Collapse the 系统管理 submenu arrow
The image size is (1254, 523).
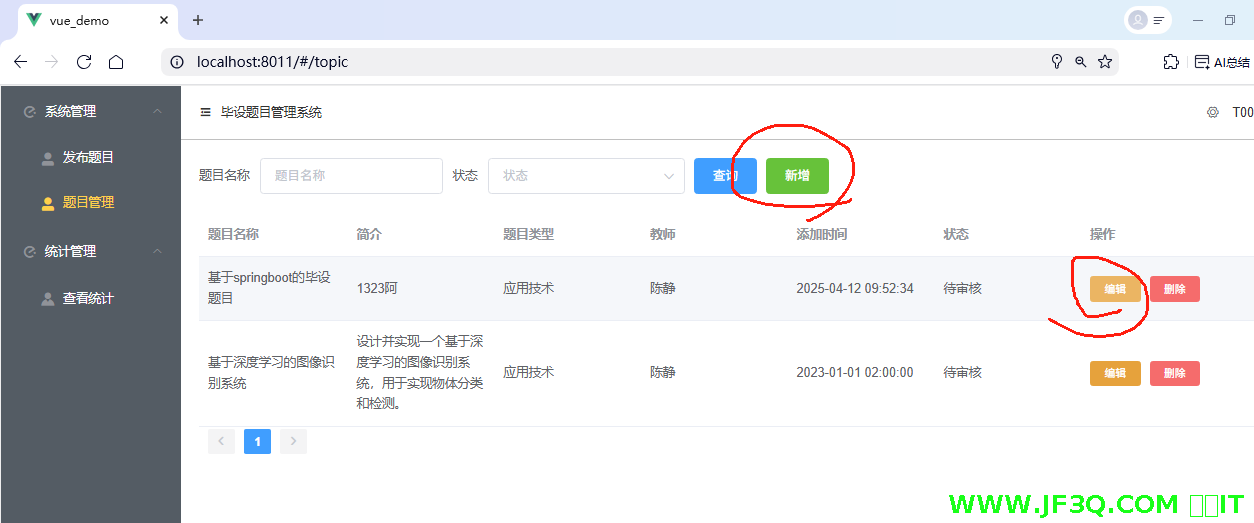158,111
